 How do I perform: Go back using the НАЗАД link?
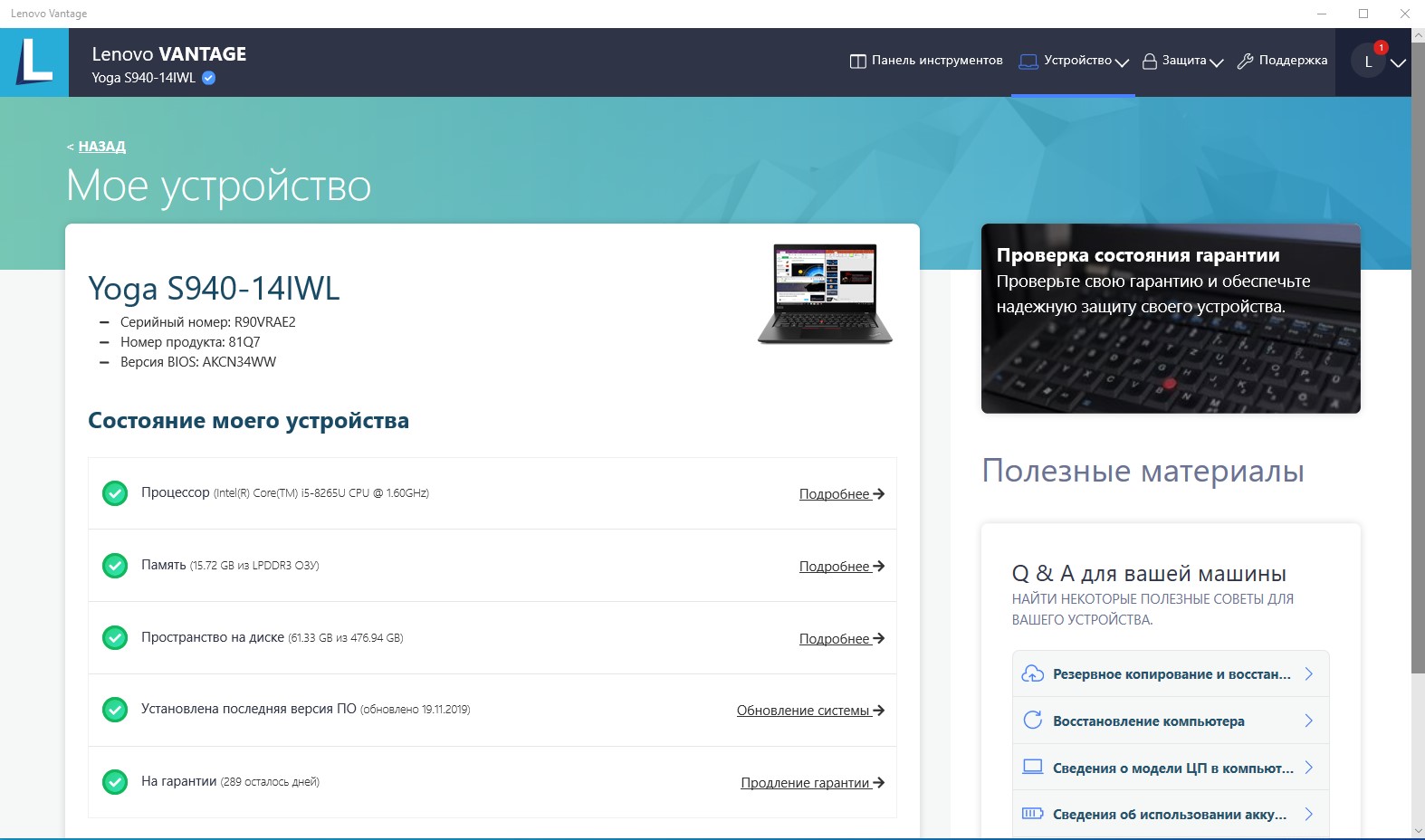[101, 147]
